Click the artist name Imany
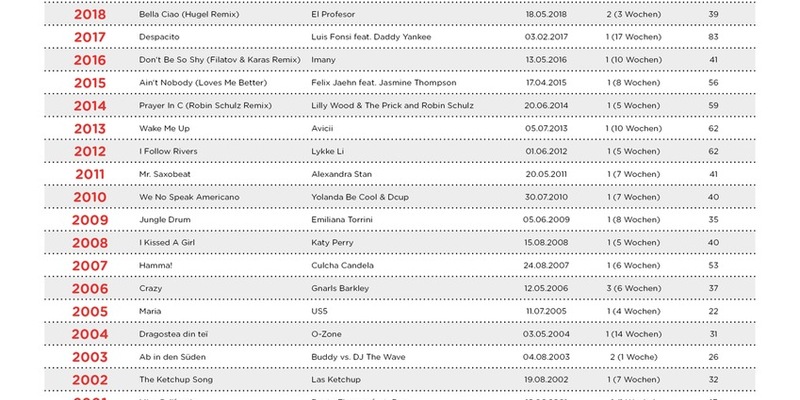800x400 pixels. (325, 60)
